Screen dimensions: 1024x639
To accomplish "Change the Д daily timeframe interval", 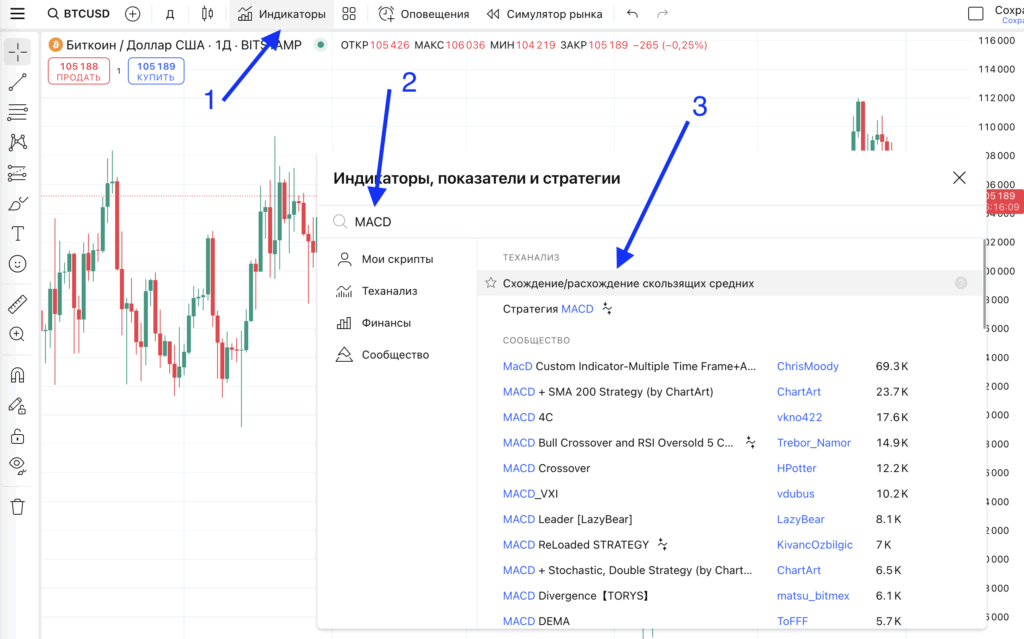I will 170,14.
